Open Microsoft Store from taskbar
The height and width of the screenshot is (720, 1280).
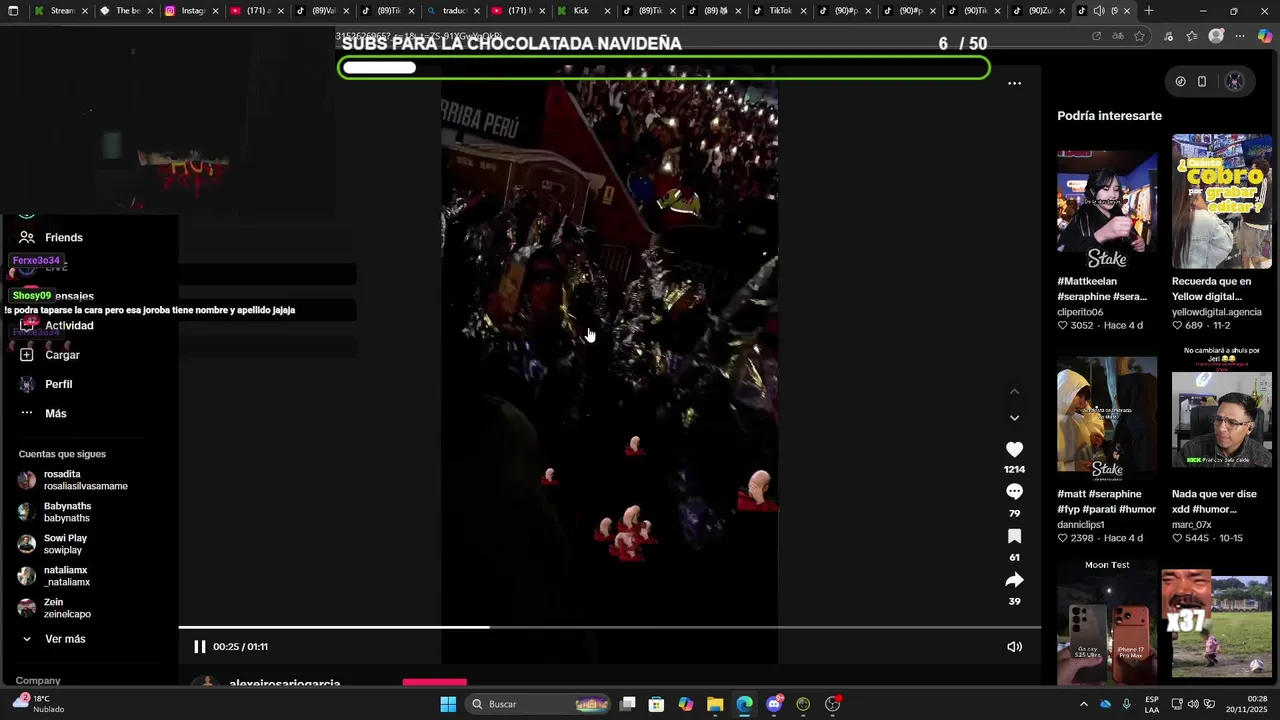point(656,704)
